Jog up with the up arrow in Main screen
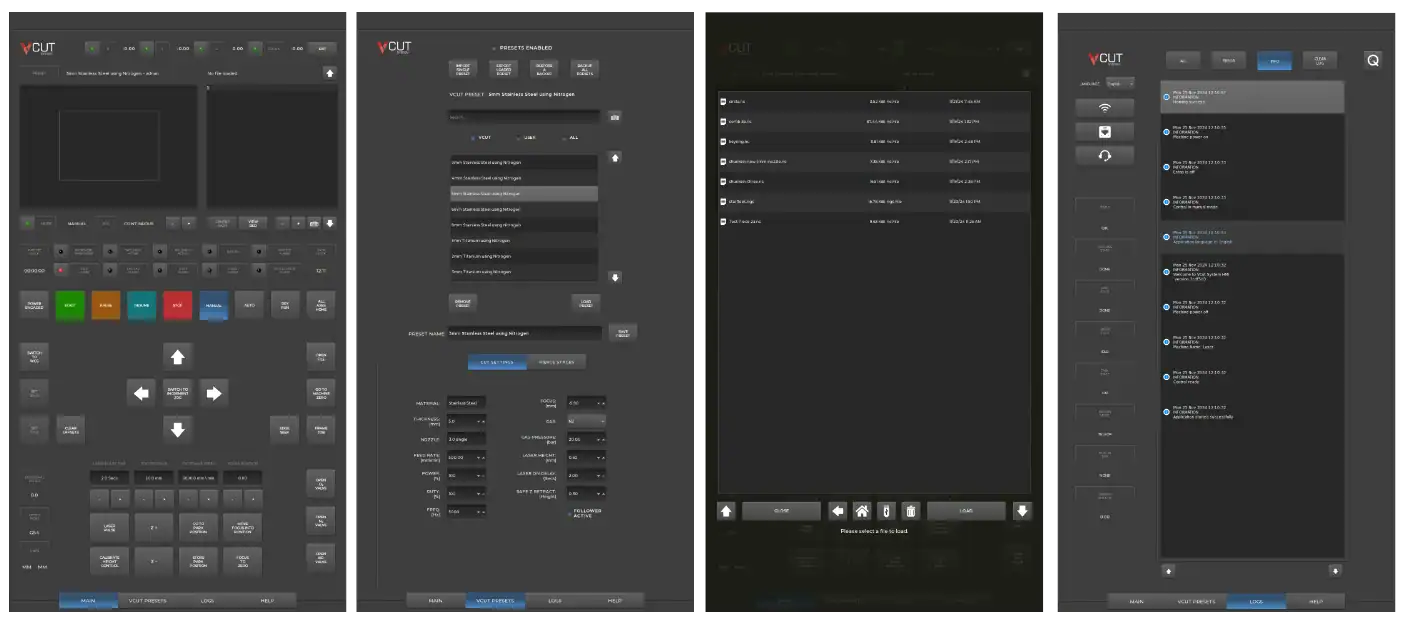This screenshot has width=1405, height=624. pos(178,356)
